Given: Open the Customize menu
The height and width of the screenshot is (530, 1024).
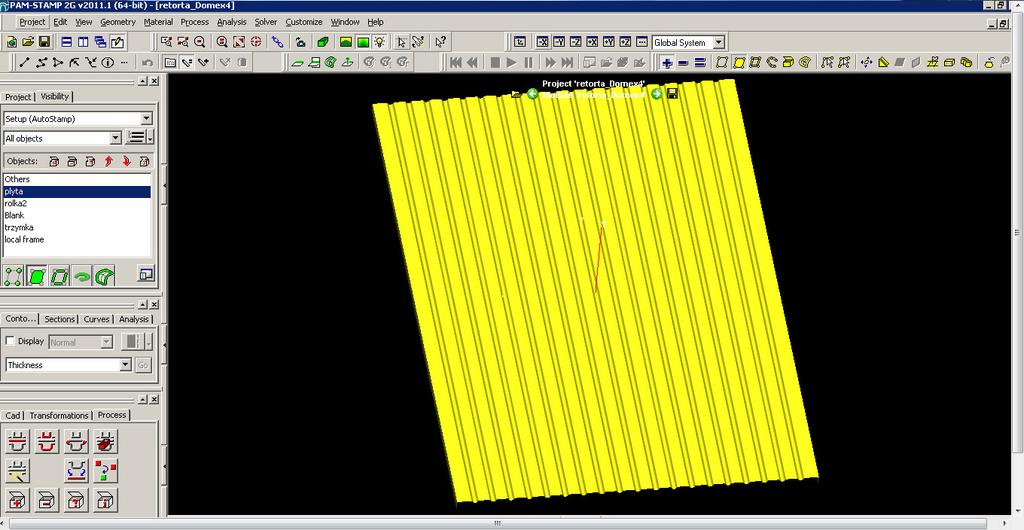Looking at the screenshot, I should [304, 22].
